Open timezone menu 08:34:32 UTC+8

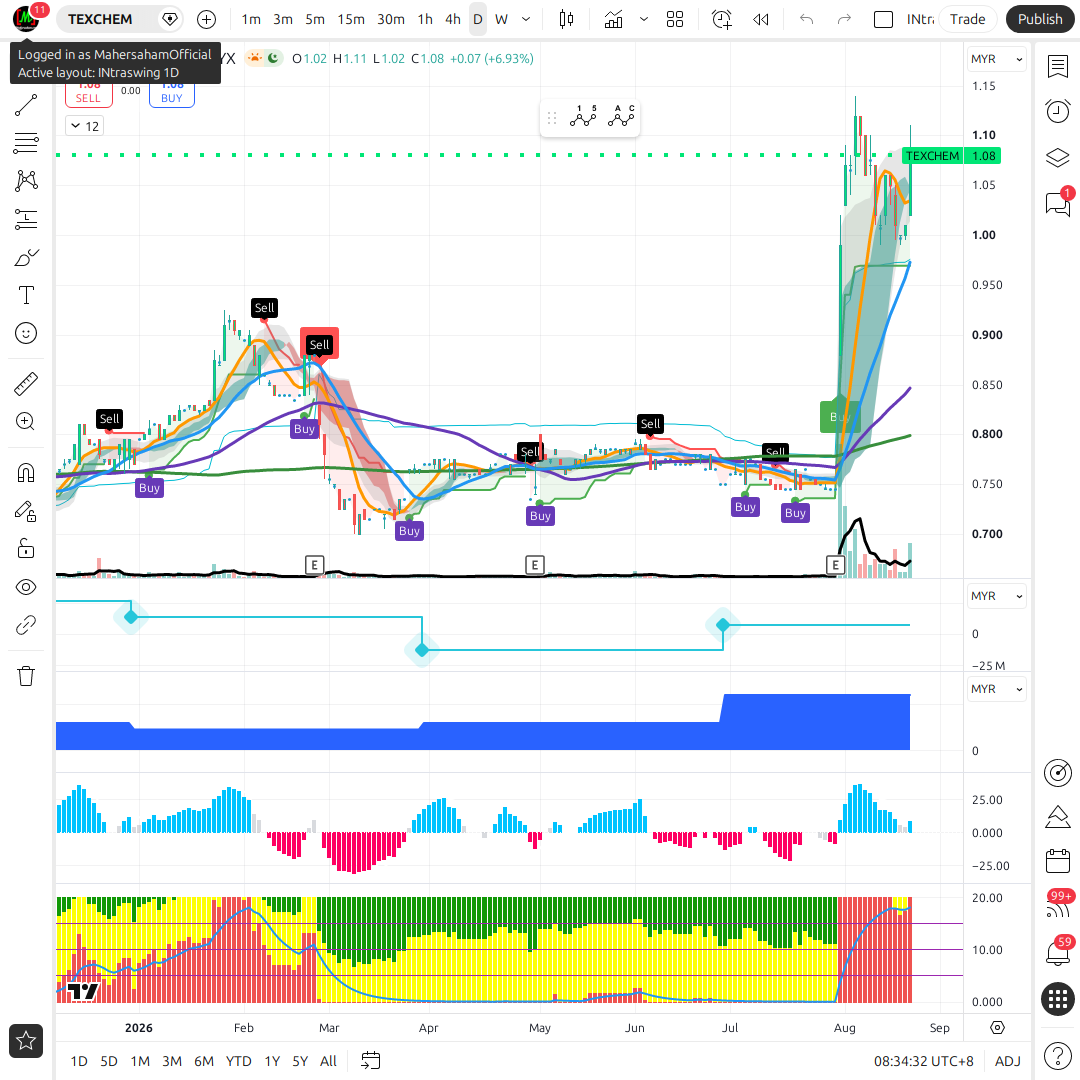tap(924, 1061)
